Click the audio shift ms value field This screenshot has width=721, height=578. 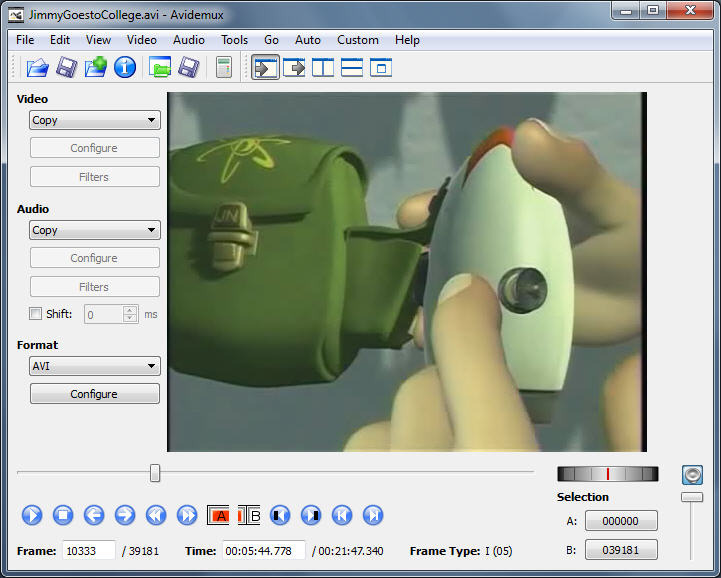click(x=104, y=315)
